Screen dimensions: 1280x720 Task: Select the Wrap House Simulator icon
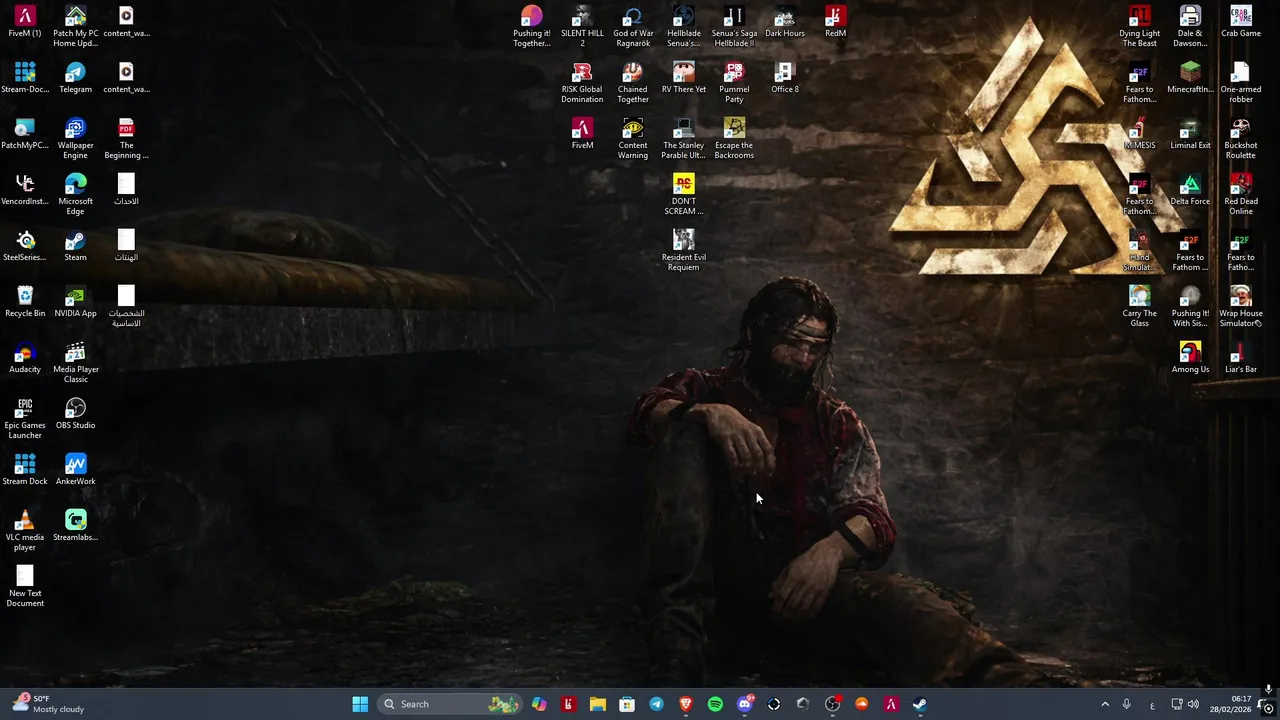click(1241, 308)
